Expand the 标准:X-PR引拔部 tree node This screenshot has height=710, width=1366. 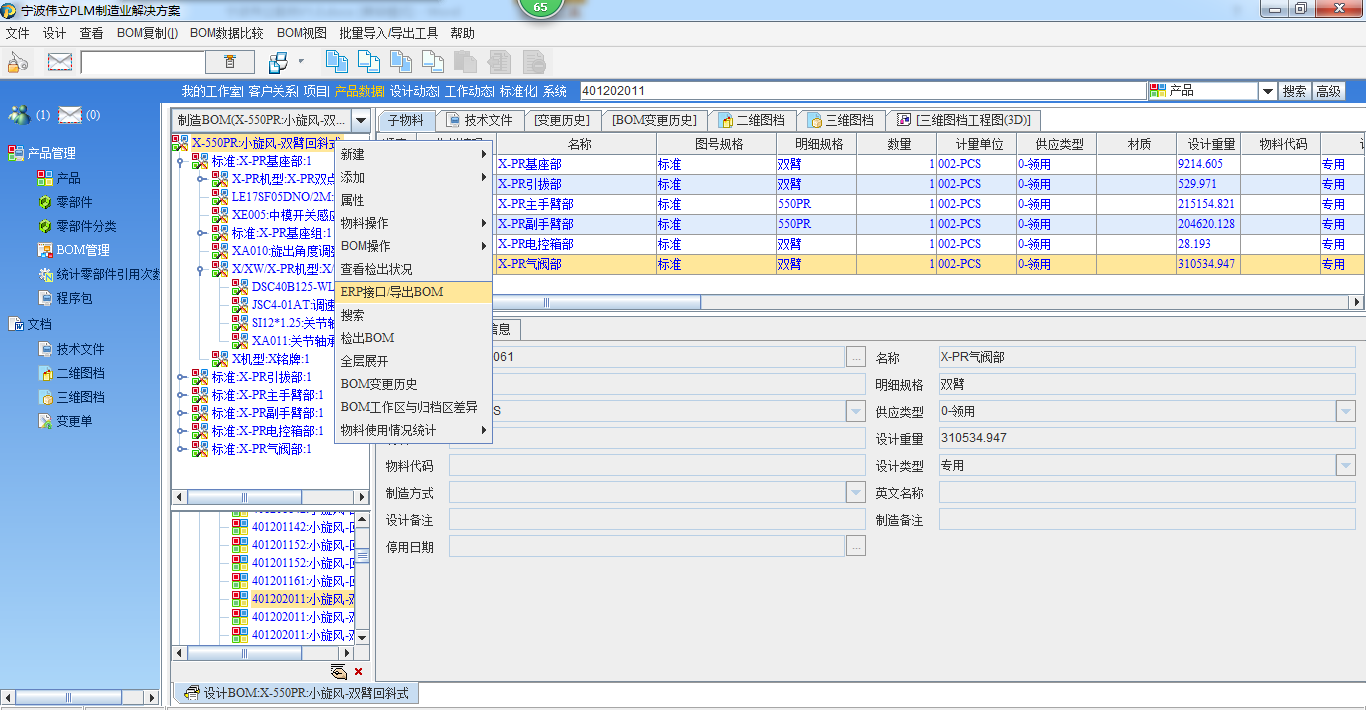[180, 378]
